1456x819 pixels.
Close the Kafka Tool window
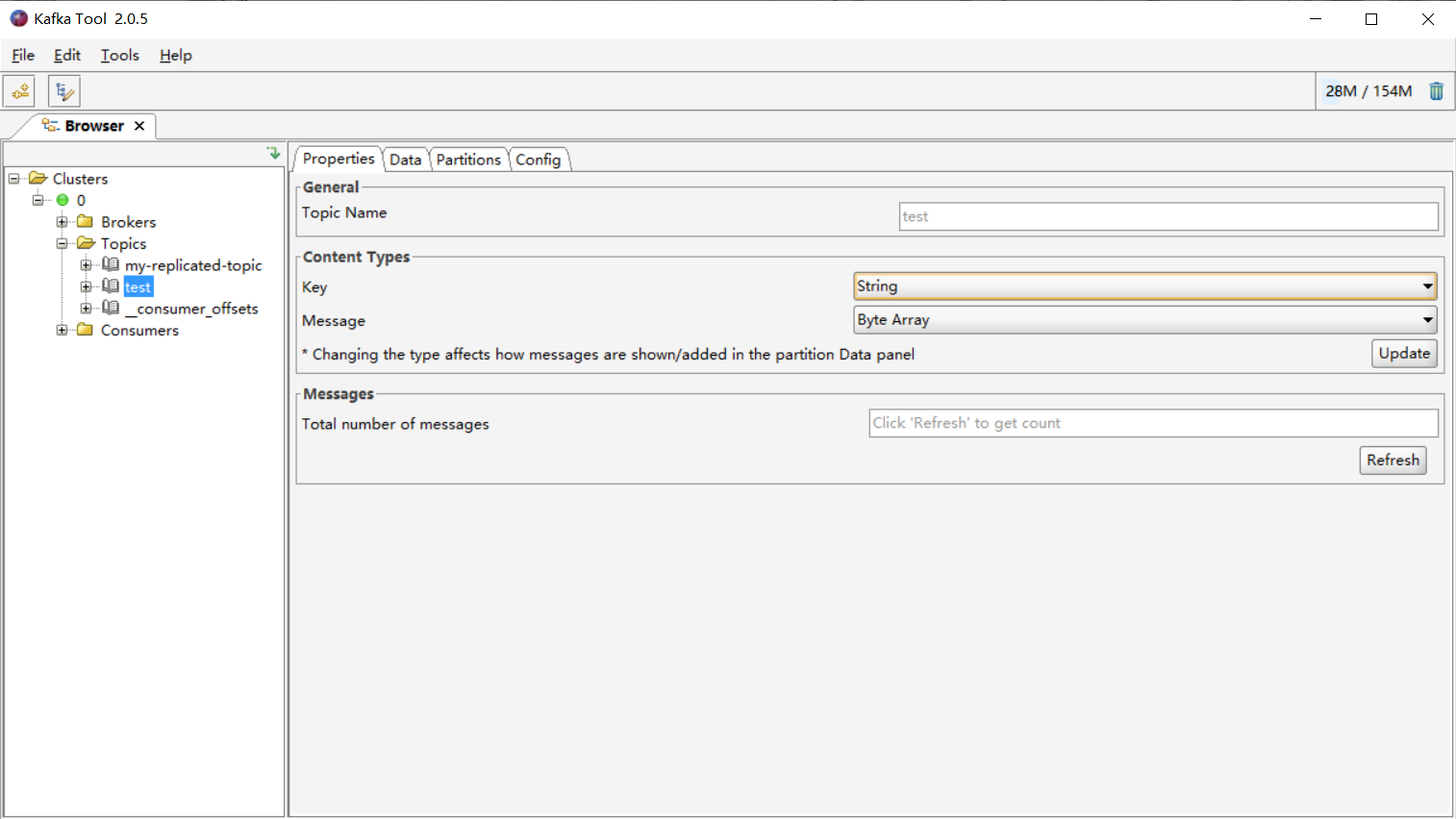click(1428, 19)
